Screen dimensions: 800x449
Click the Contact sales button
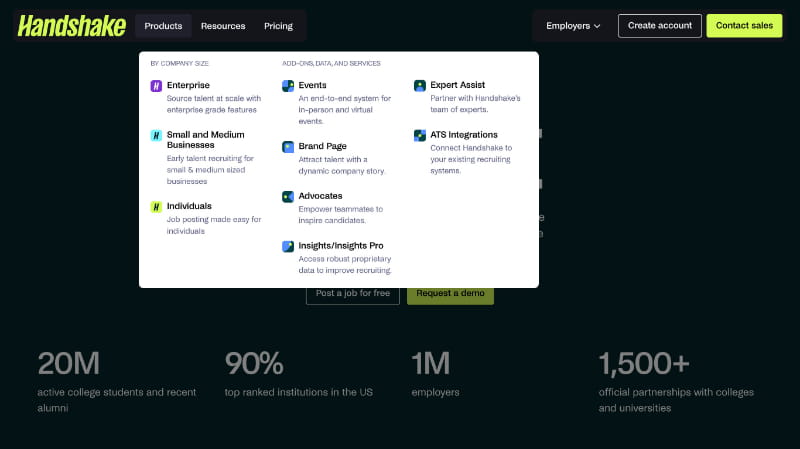744,26
